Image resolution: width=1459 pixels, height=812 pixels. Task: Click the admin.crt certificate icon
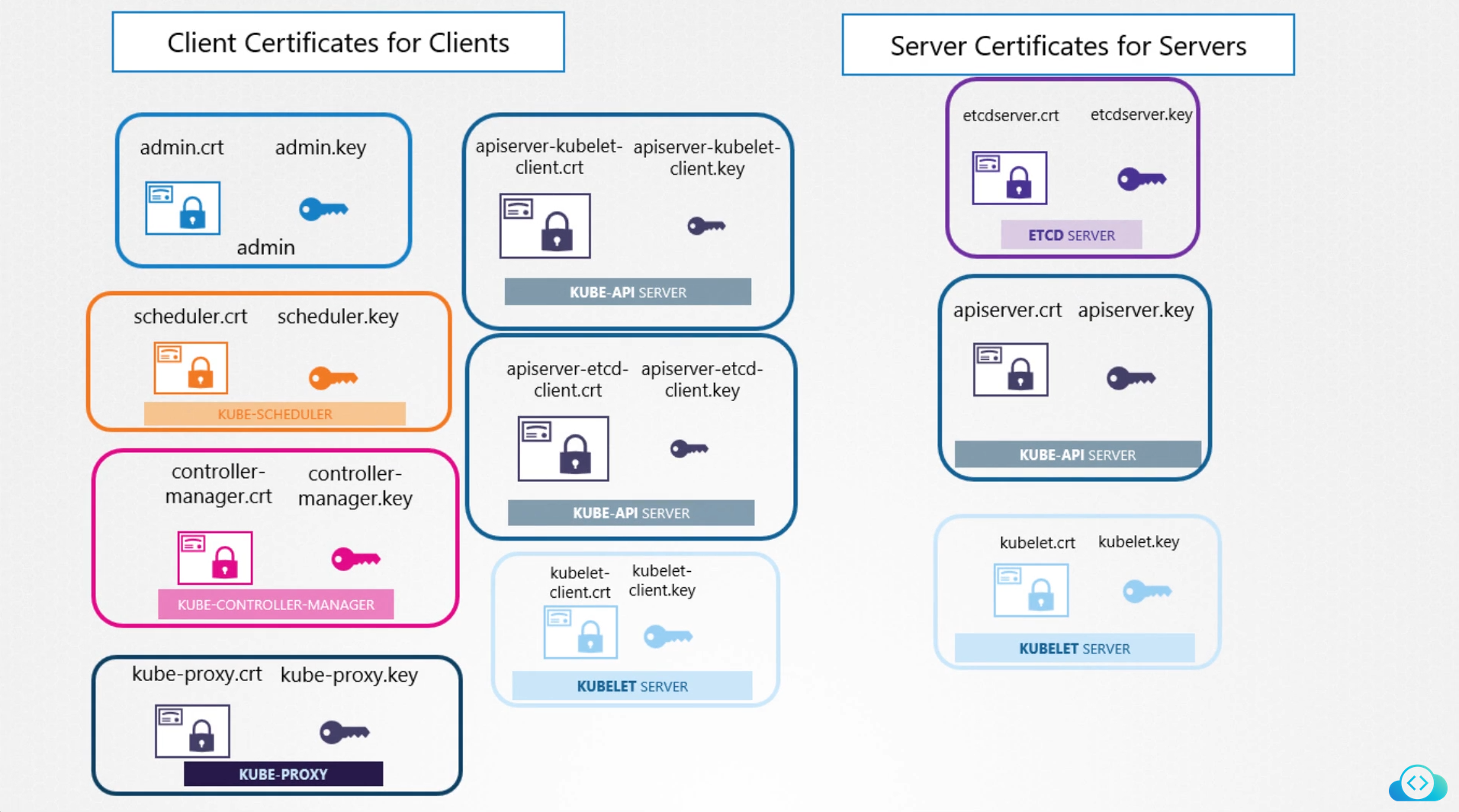click(x=182, y=208)
